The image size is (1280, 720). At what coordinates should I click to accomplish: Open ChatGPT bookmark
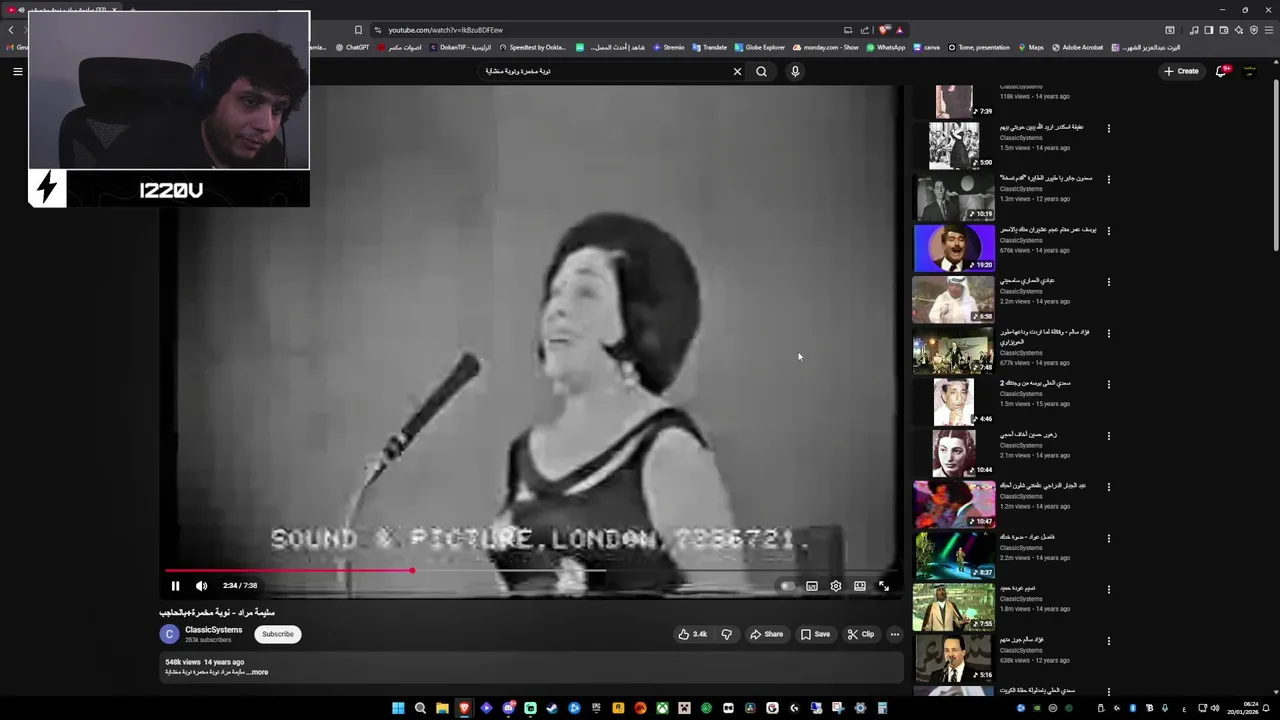tap(352, 47)
